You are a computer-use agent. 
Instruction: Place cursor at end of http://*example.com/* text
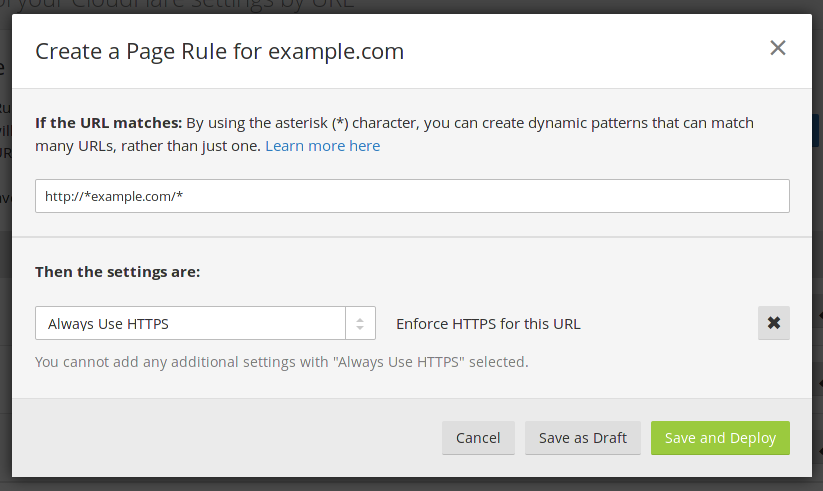click(x=184, y=196)
